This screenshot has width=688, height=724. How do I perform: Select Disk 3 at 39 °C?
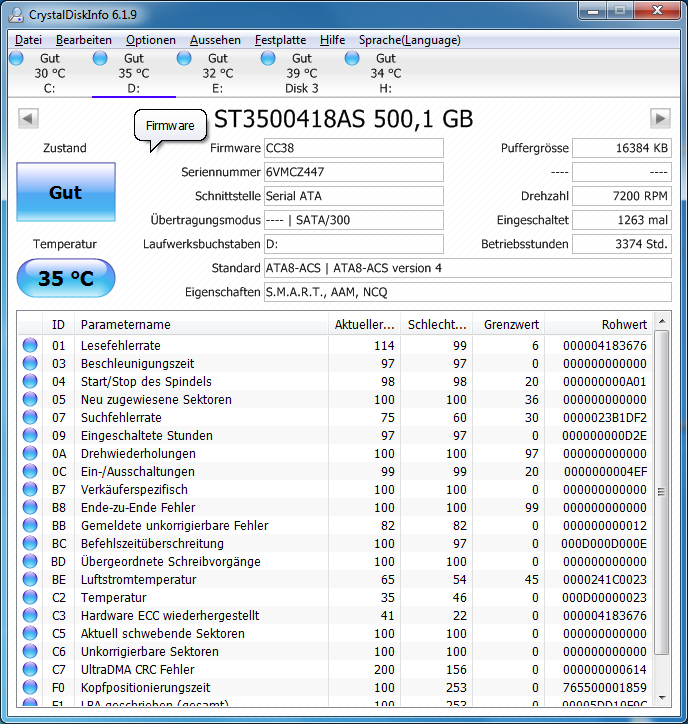[x=302, y=73]
